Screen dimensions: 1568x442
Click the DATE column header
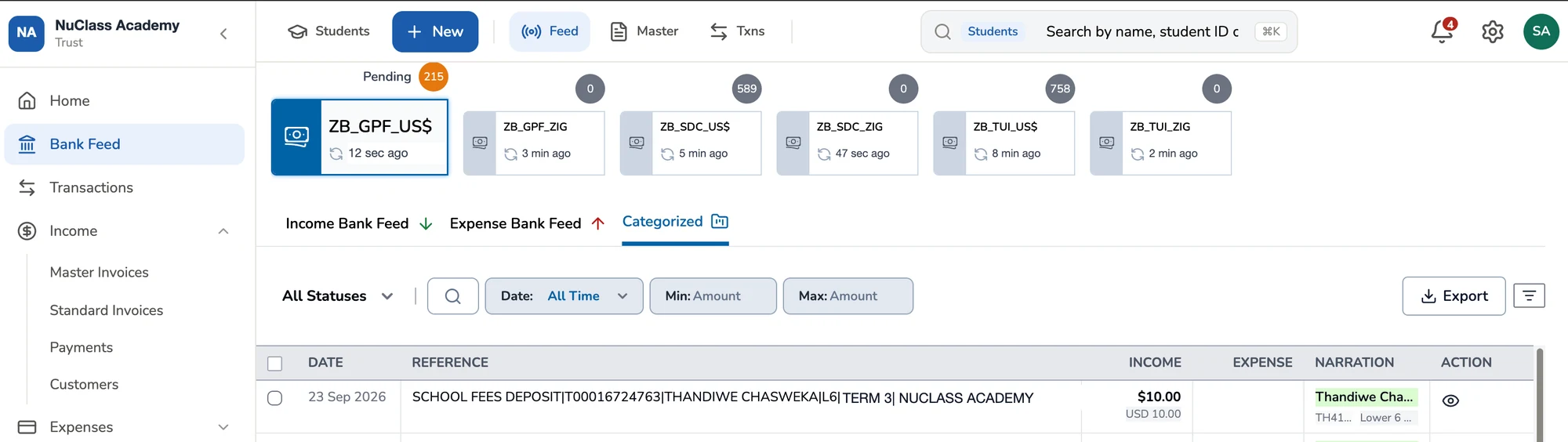[325, 363]
